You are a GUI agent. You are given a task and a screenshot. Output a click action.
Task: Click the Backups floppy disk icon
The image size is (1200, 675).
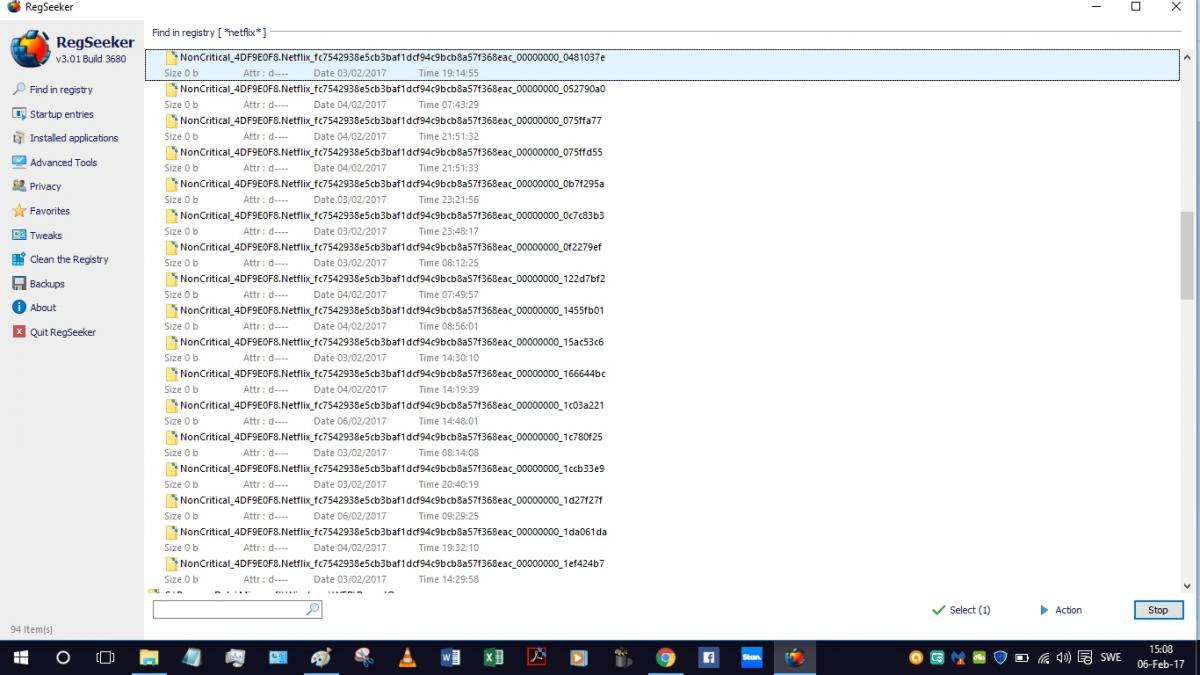[19, 283]
